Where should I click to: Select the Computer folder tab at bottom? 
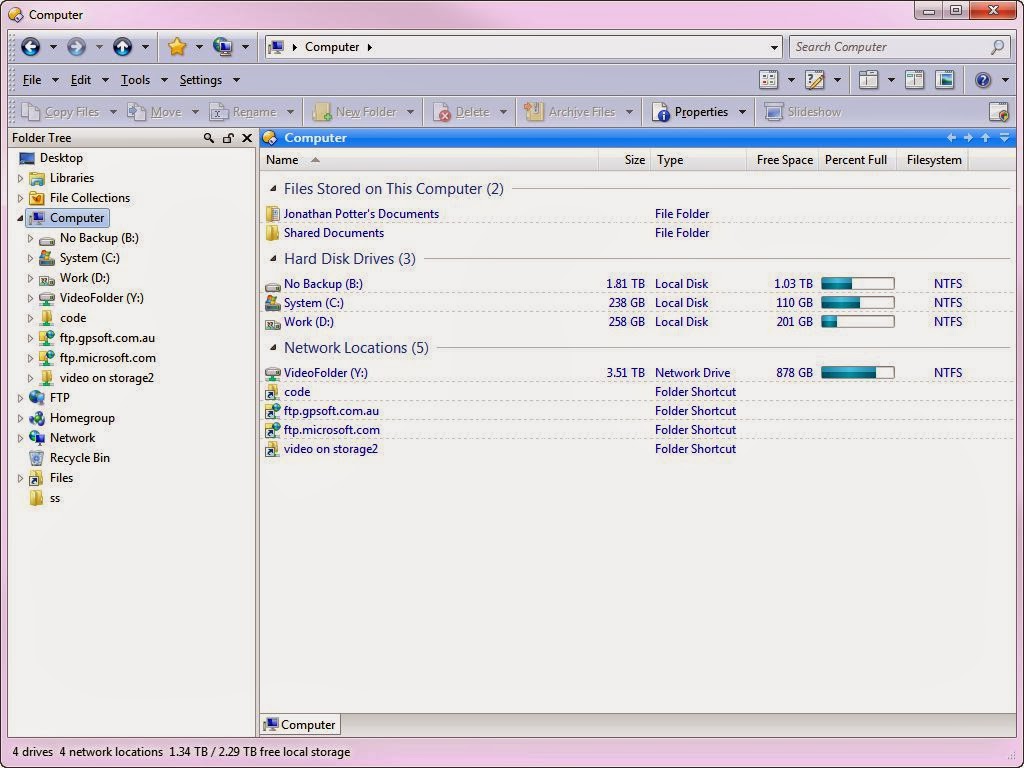[300, 724]
